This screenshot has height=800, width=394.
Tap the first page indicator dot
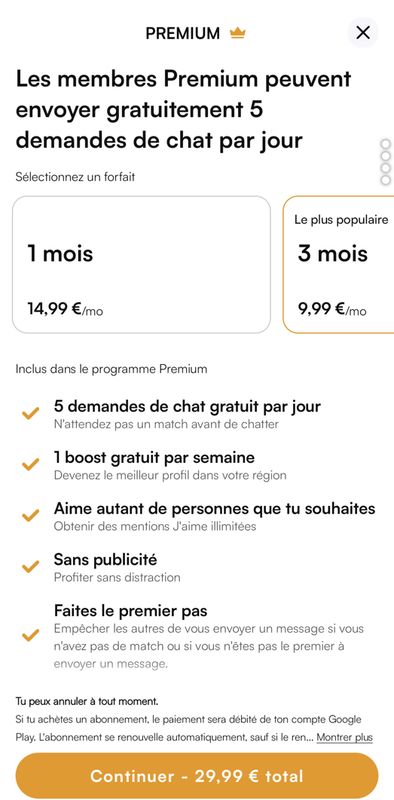click(386, 144)
